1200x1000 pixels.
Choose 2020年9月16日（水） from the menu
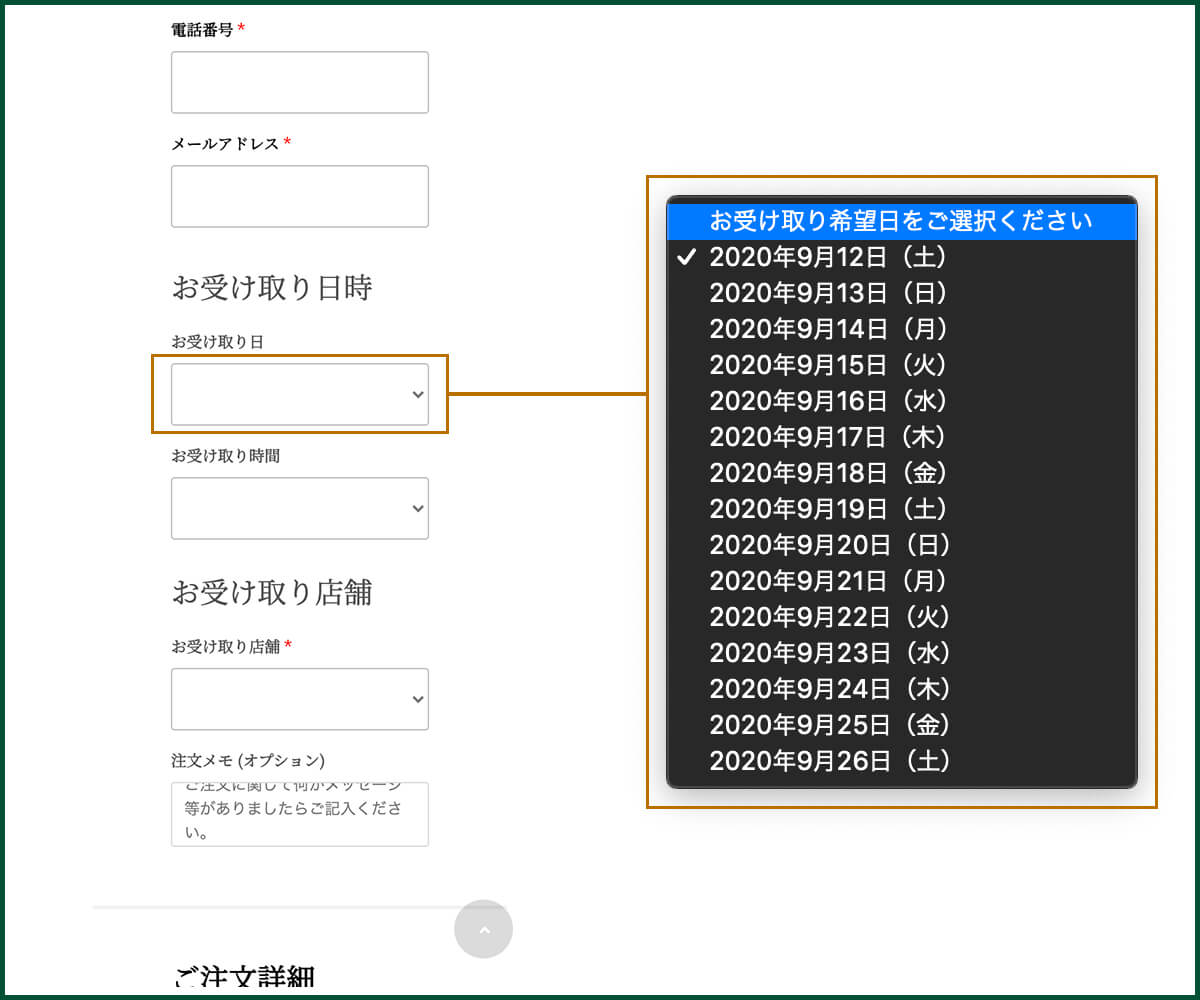click(x=829, y=401)
